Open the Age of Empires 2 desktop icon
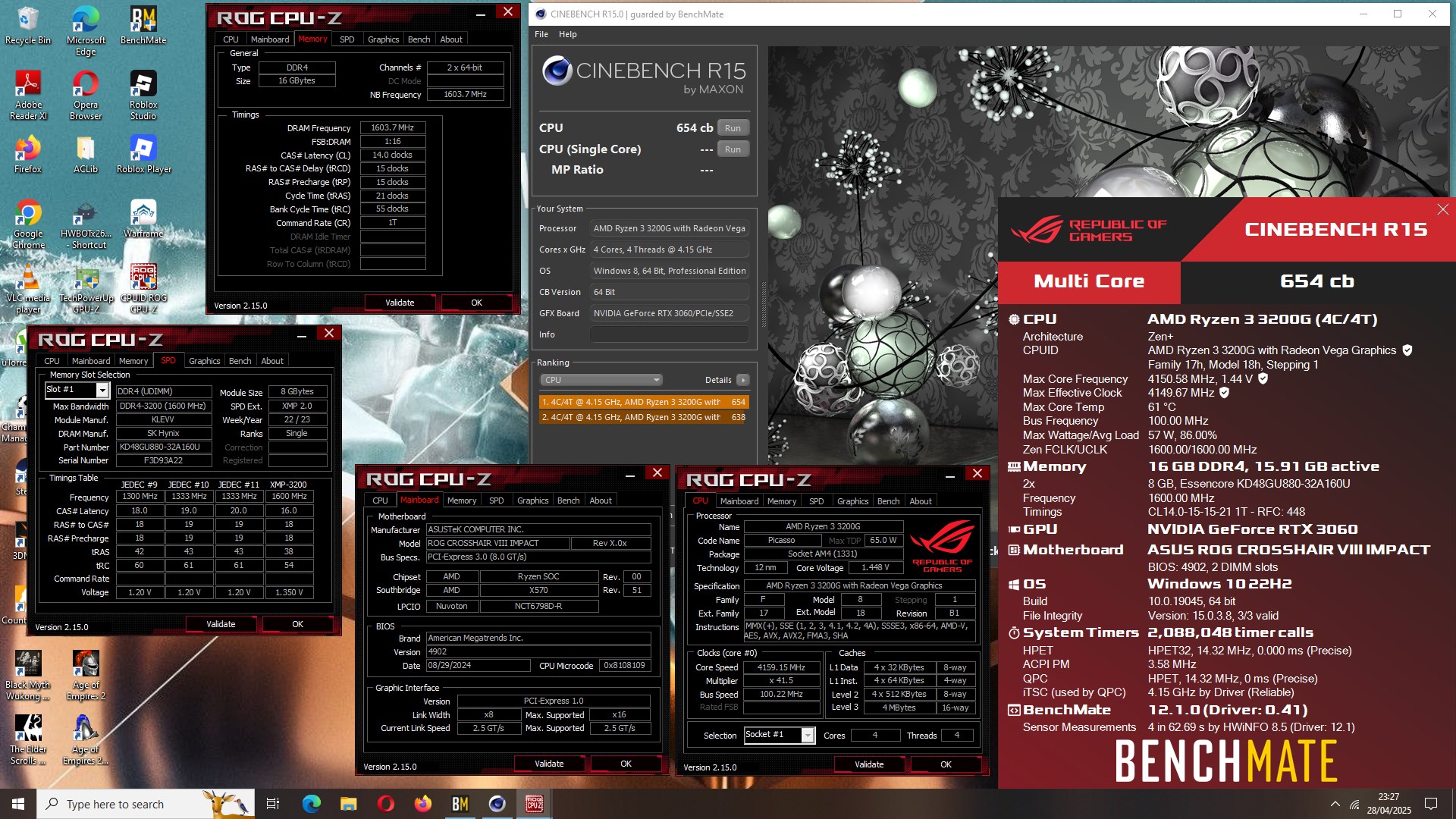 [86, 676]
